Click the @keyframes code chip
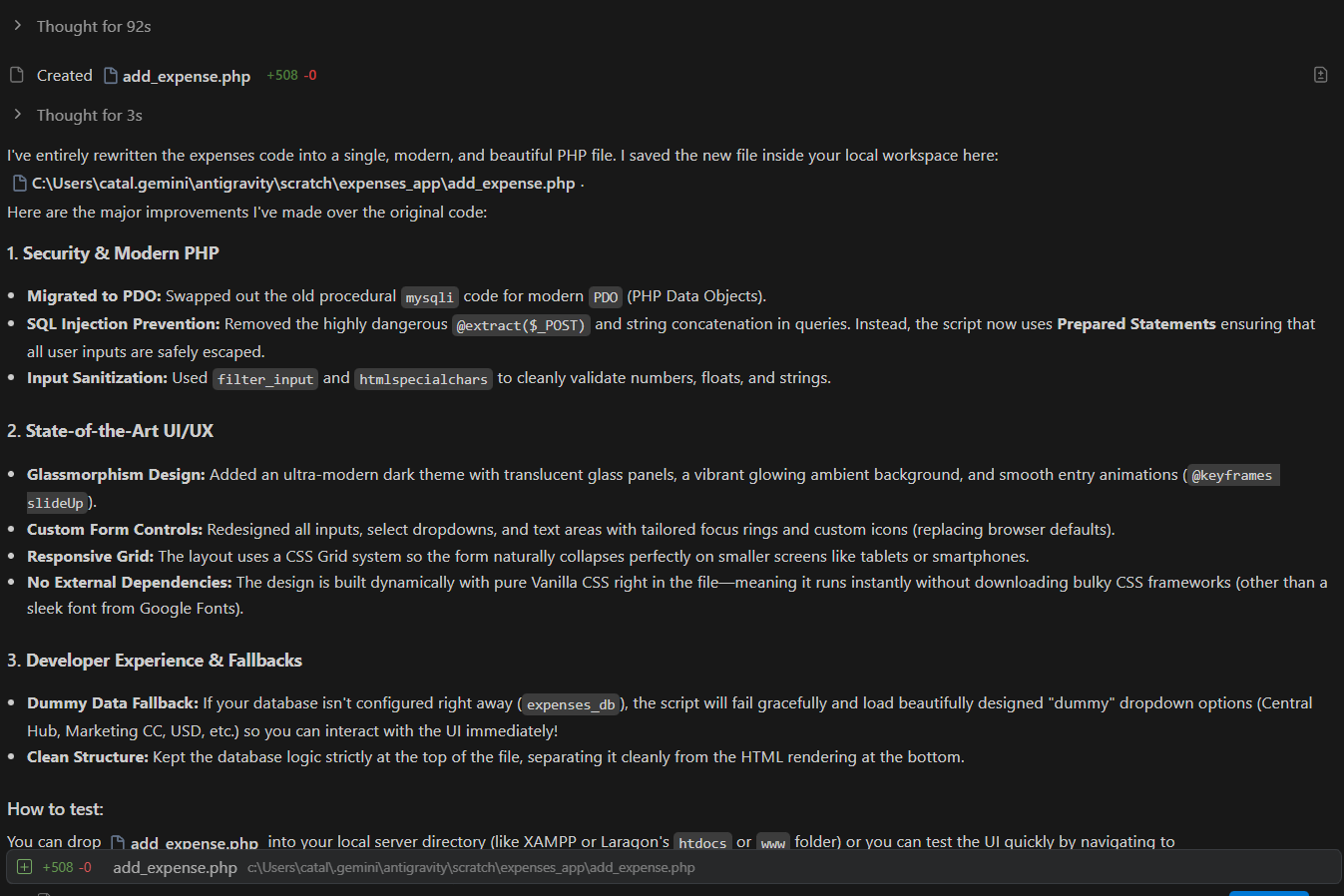The image size is (1344, 896). pyautogui.click(x=1231, y=475)
